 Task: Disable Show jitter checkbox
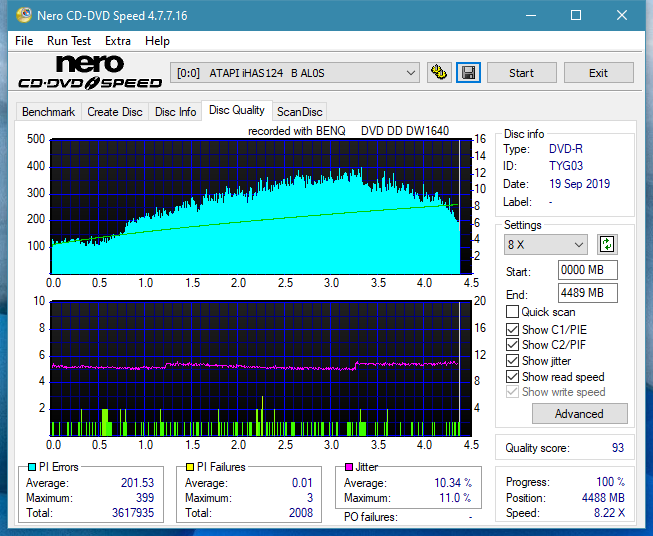tap(512, 361)
